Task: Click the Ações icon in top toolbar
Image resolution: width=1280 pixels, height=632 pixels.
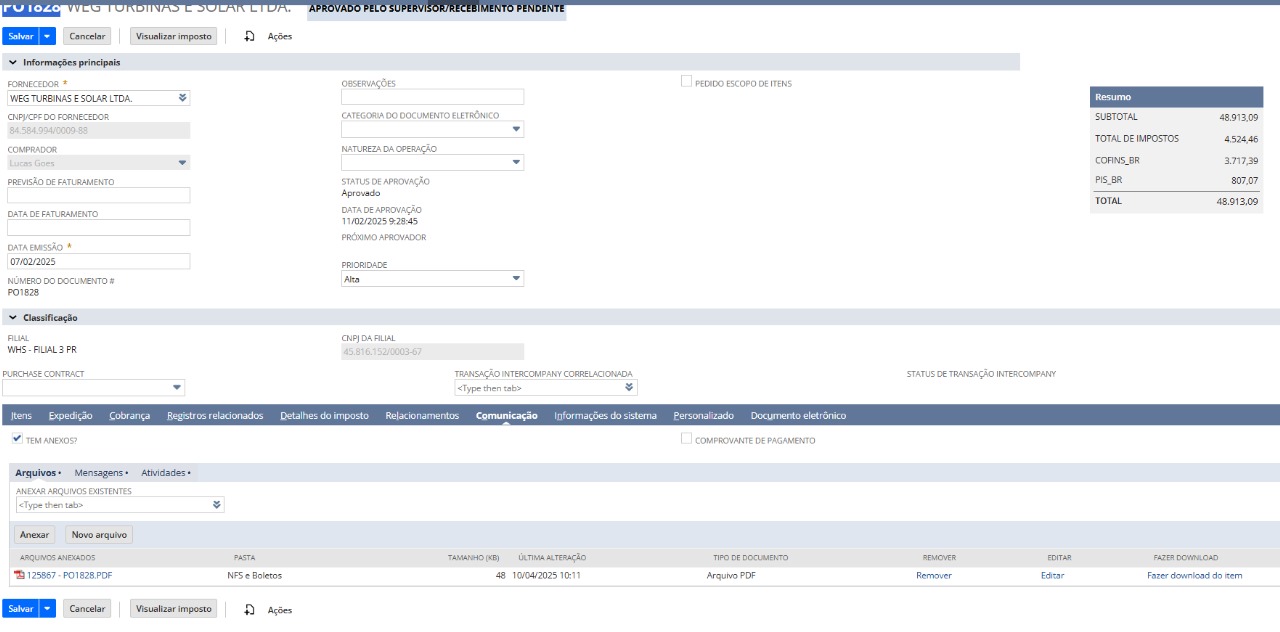Action: tap(249, 36)
